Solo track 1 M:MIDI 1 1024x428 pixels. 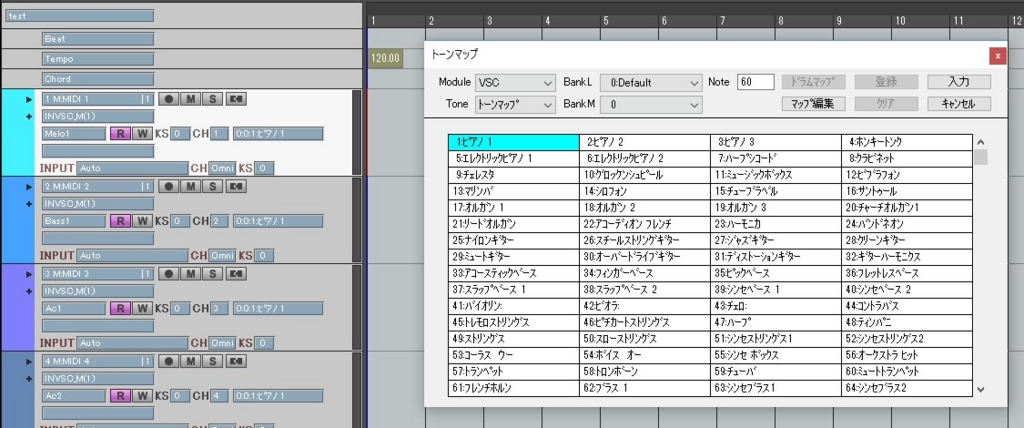click(212, 99)
